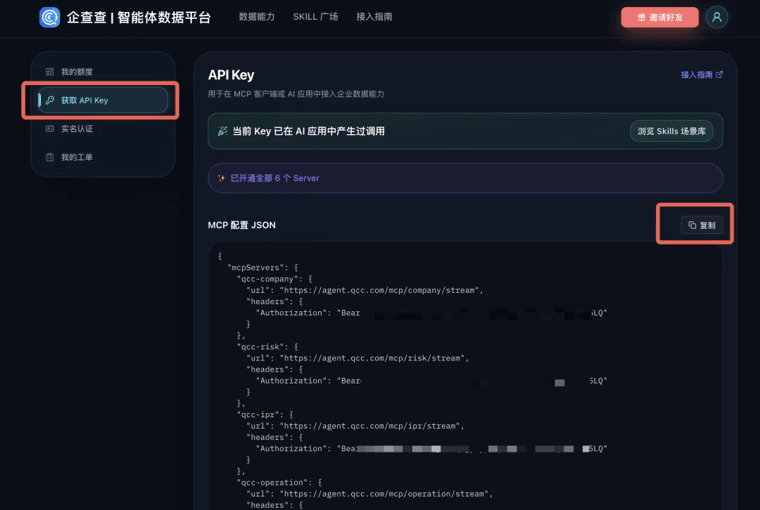Click the 企查查 logo icon
Screen dimensions: 760x510
(x=49, y=17)
